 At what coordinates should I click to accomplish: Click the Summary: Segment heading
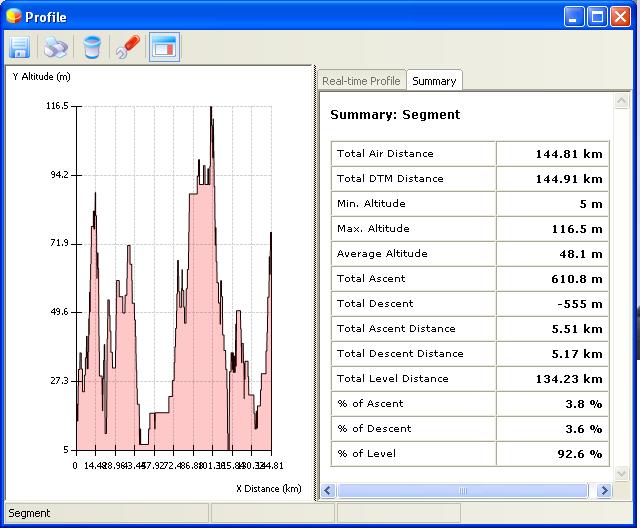[395, 115]
